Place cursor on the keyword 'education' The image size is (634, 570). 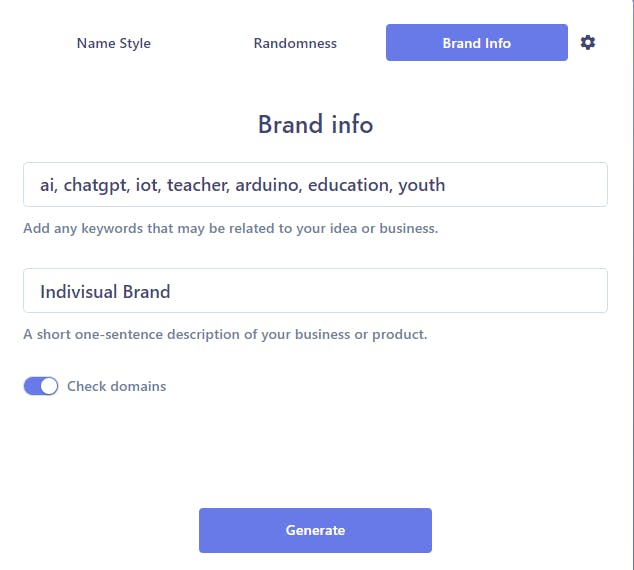pos(348,185)
